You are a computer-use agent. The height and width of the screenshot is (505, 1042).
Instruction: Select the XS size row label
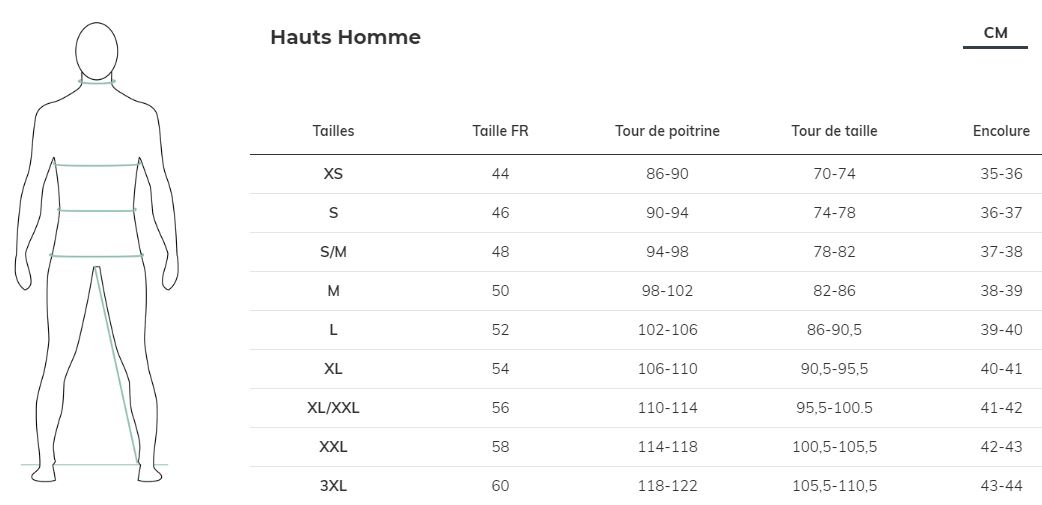[x=334, y=174]
